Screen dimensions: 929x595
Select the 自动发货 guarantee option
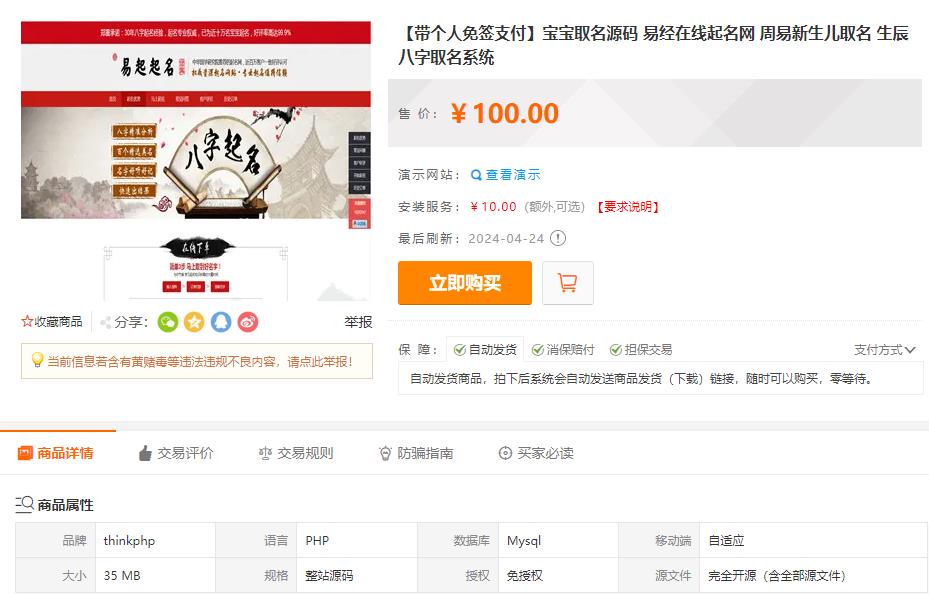(485, 350)
